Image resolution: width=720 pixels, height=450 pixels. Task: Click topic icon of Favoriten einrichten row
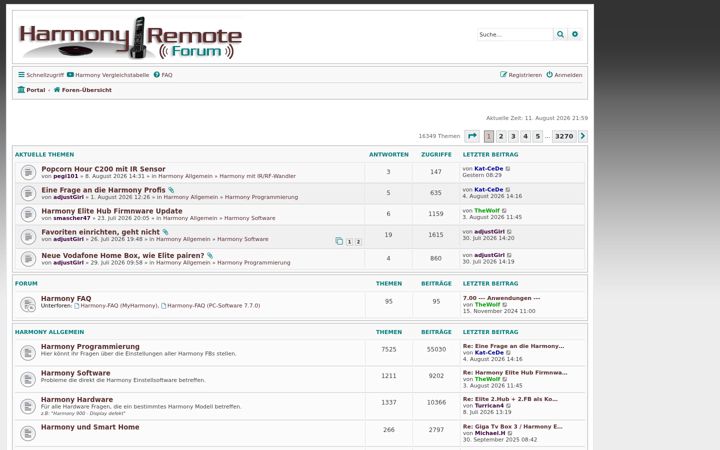pyautogui.click(x=28, y=236)
